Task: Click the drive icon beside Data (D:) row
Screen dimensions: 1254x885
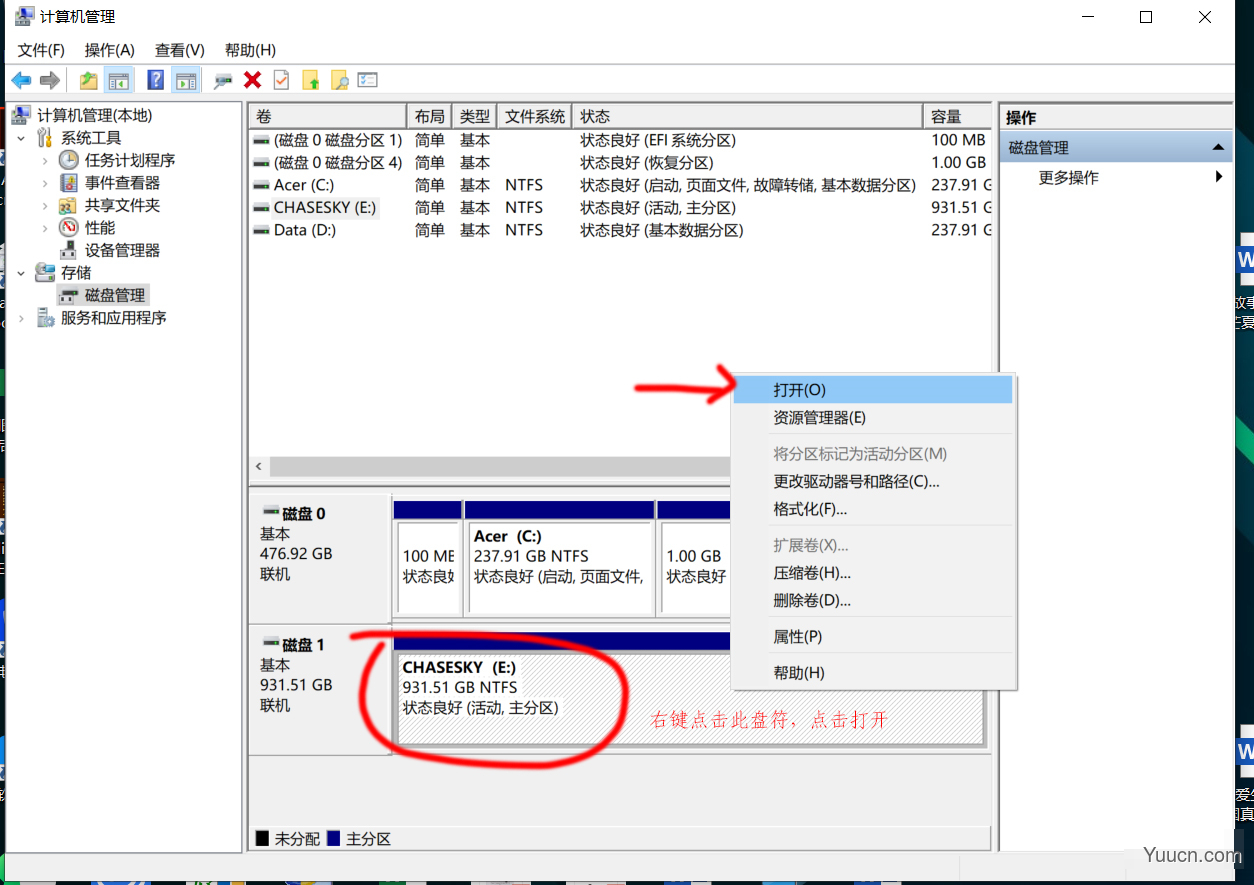Action: click(261, 230)
